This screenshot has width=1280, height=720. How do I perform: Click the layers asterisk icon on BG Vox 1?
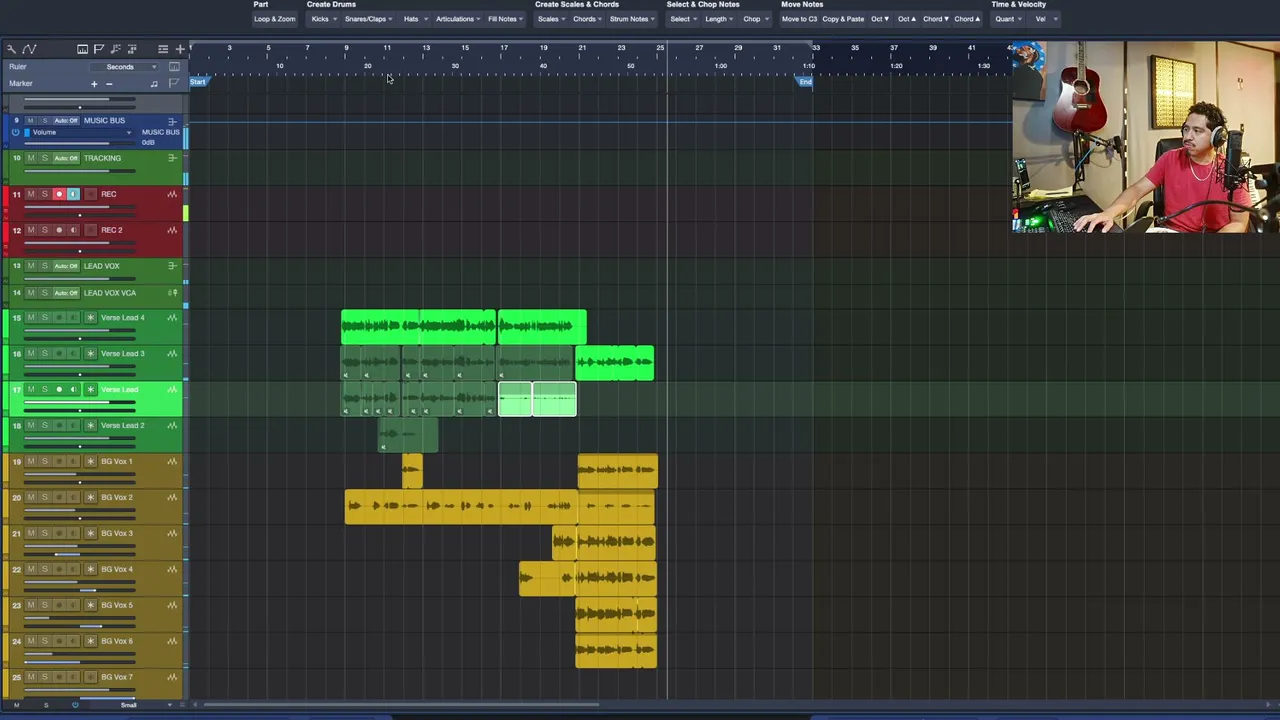(x=90, y=462)
